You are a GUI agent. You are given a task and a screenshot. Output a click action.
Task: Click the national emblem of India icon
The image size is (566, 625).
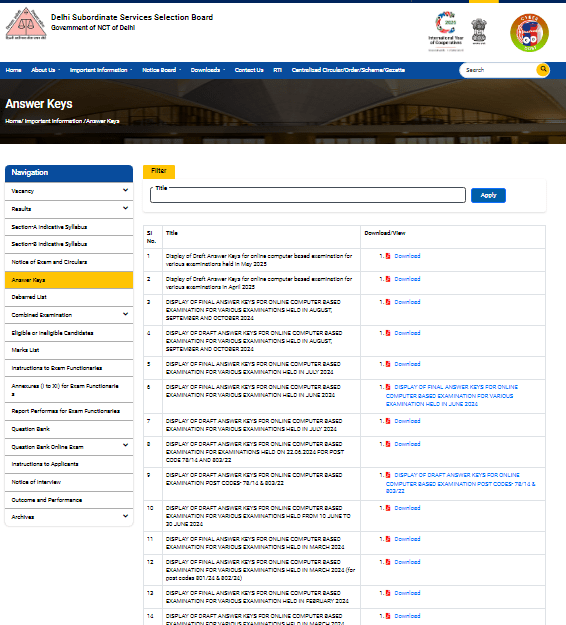pos(479,31)
